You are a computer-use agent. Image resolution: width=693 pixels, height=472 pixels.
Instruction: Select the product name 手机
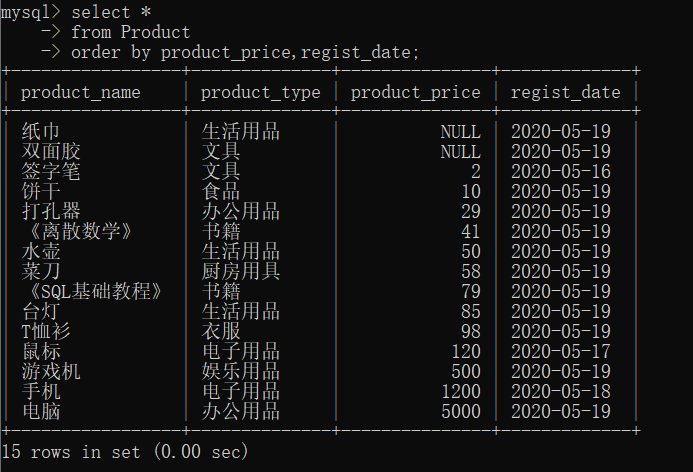pyautogui.click(x=41, y=391)
